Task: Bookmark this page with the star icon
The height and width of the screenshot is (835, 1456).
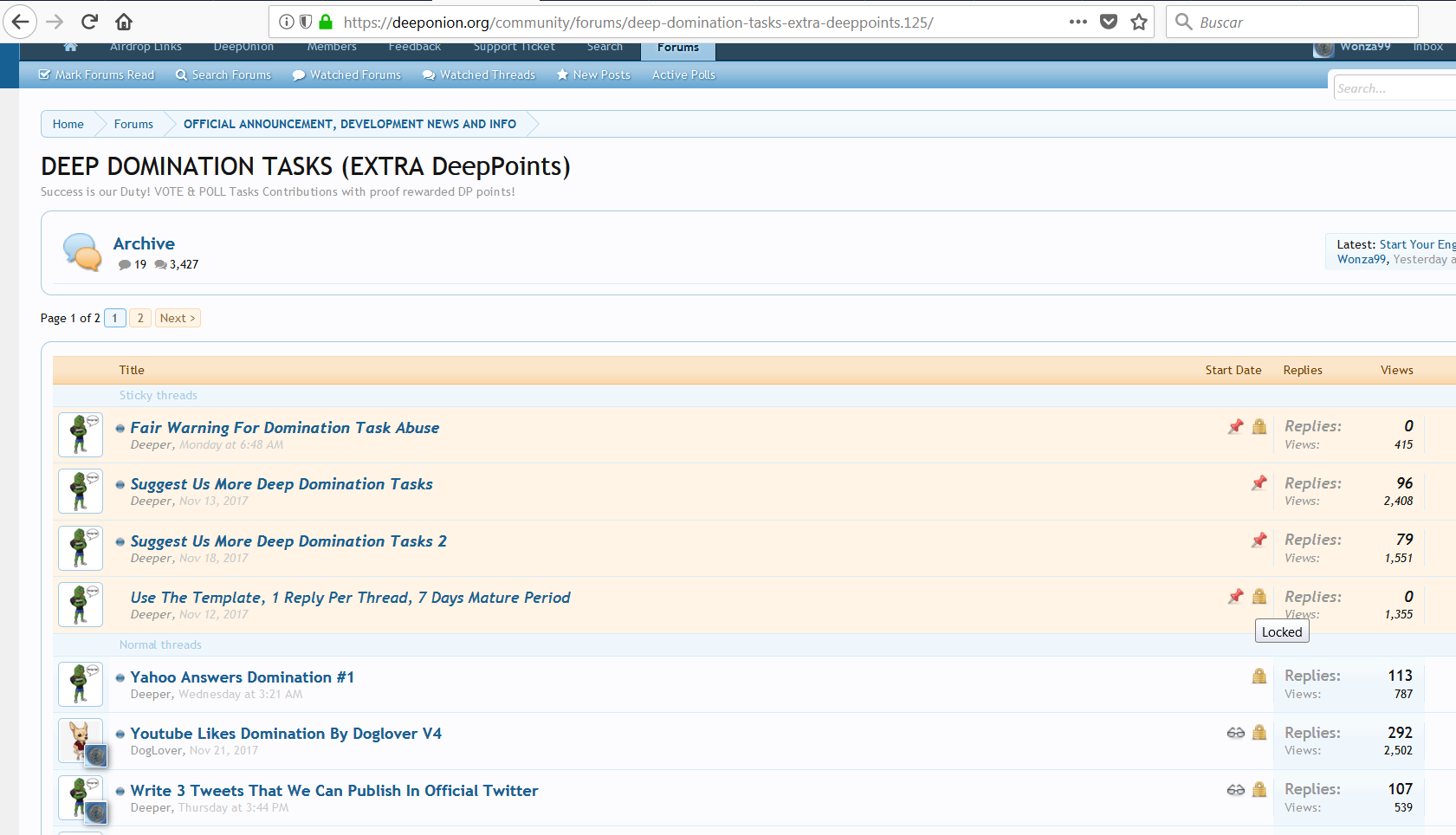Action: (1139, 22)
